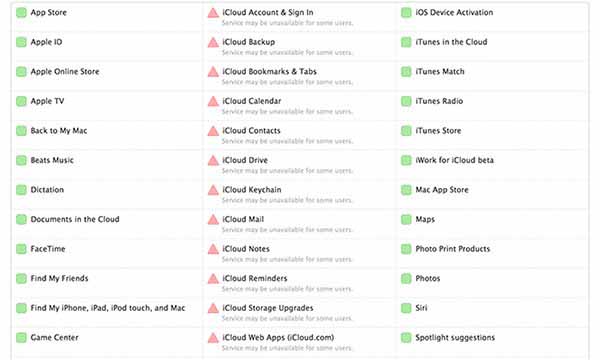The image size is (600, 360).
Task: Open the iCloud Account & Sign In entry
Action: (268, 13)
